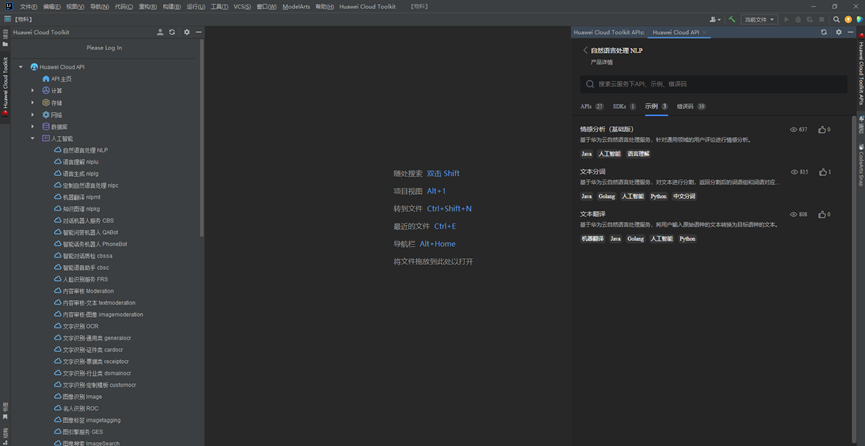The height and width of the screenshot is (446, 865).
Task: Select 人脸识别服务 FRS in the tree
Action: tap(82, 279)
